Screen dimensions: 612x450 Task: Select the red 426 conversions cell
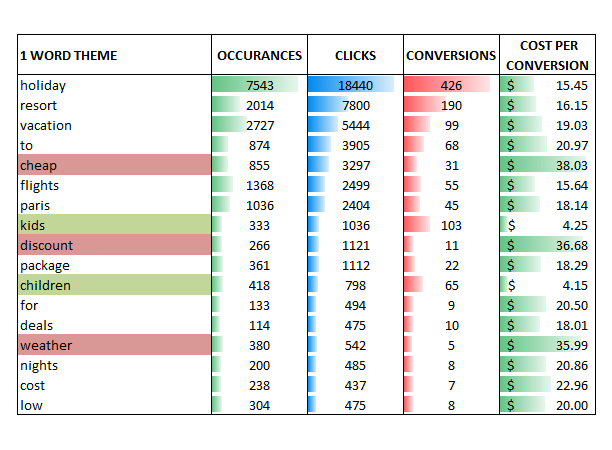pyautogui.click(x=450, y=85)
